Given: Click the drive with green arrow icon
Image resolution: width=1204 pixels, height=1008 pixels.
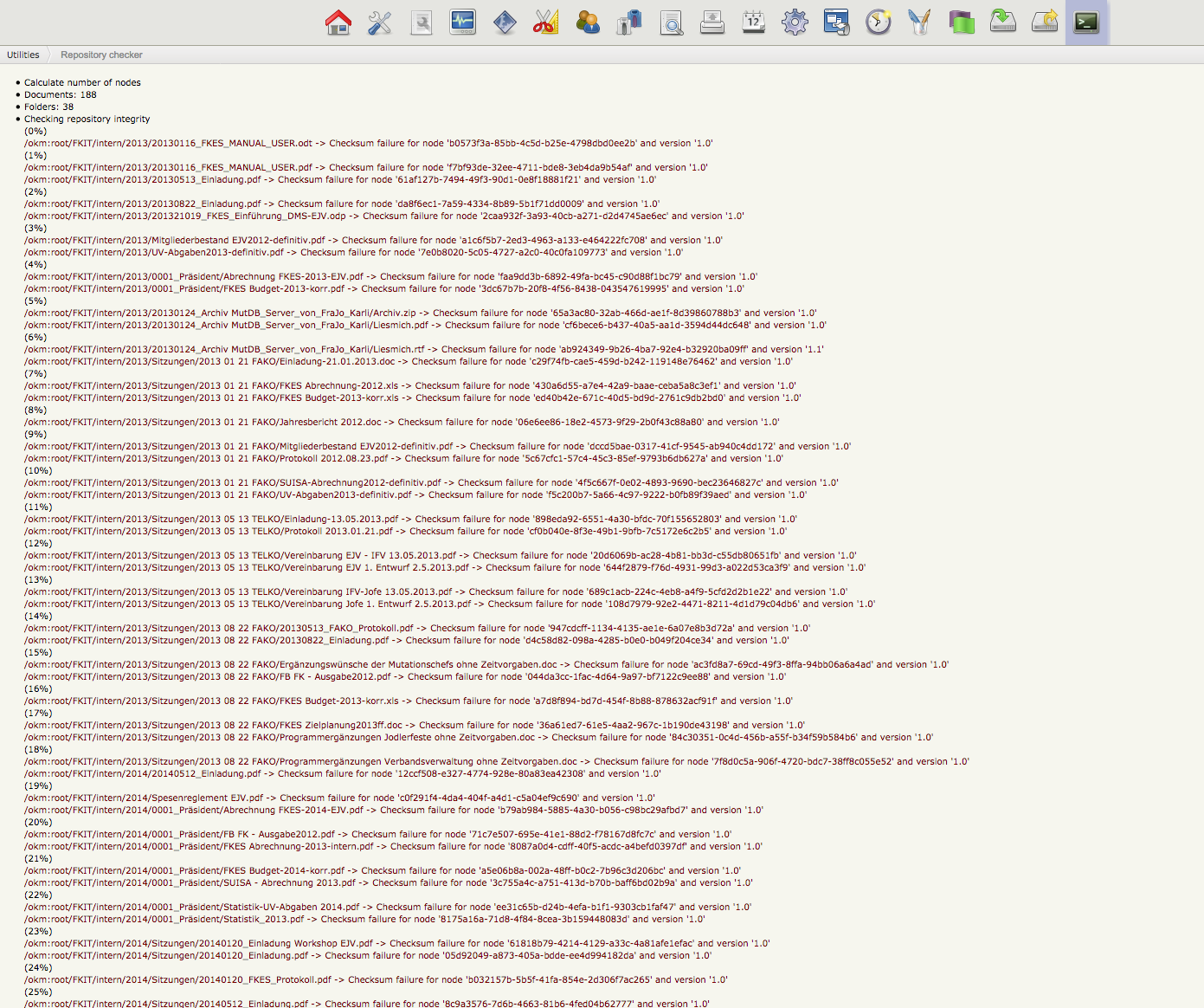Looking at the screenshot, I should point(1002,23).
